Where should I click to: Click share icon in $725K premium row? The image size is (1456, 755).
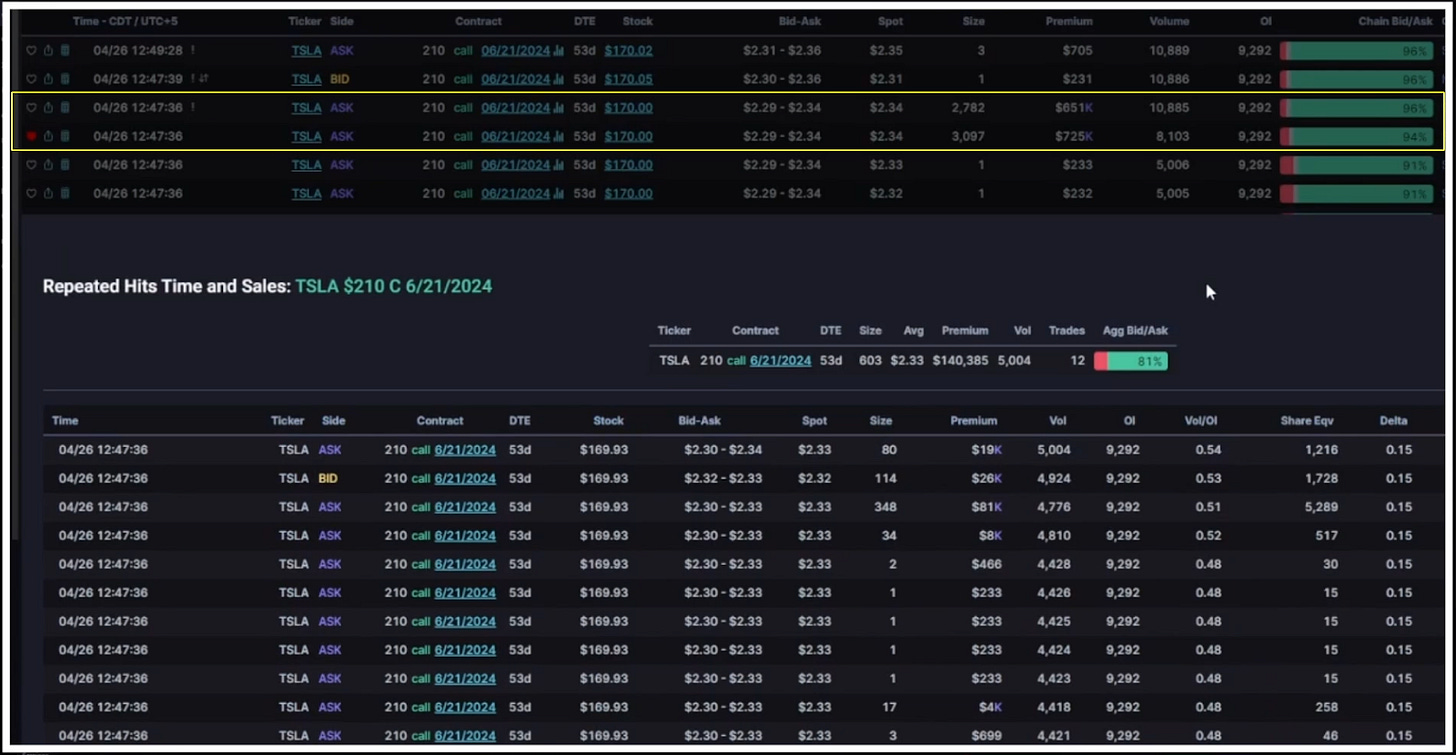click(x=48, y=136)
